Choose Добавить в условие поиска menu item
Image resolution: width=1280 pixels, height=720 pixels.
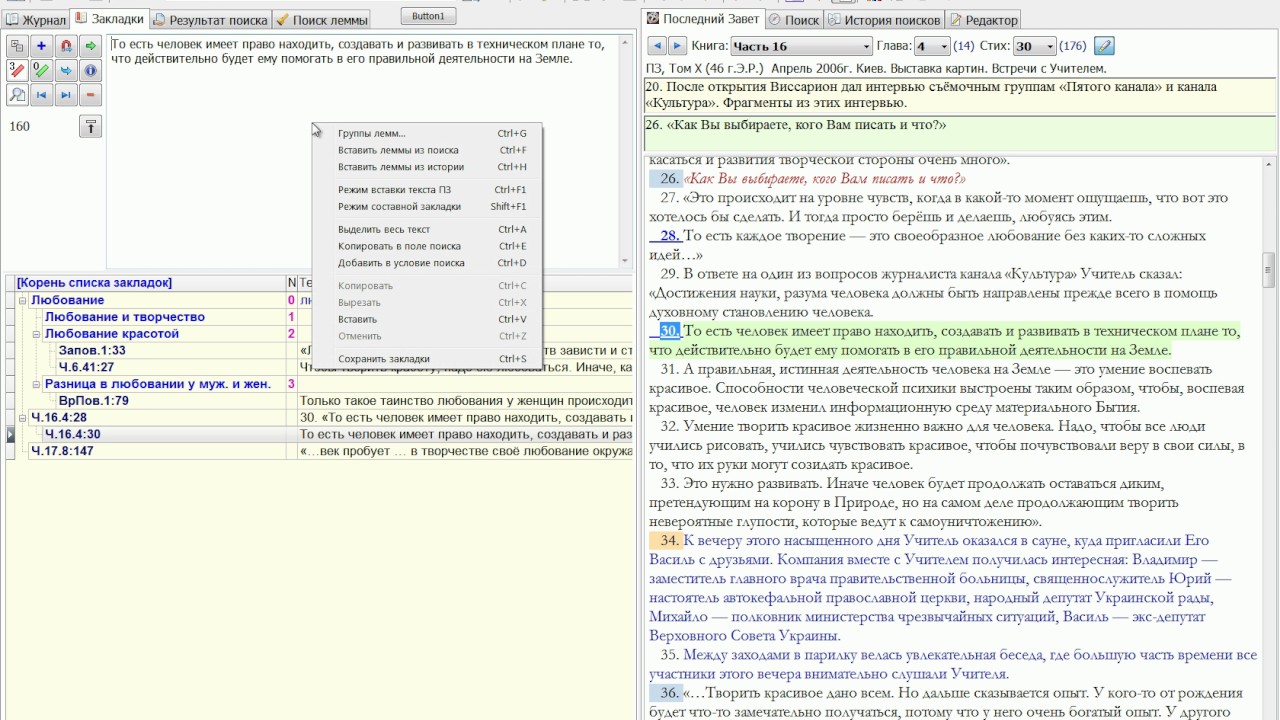coord(428,263)
